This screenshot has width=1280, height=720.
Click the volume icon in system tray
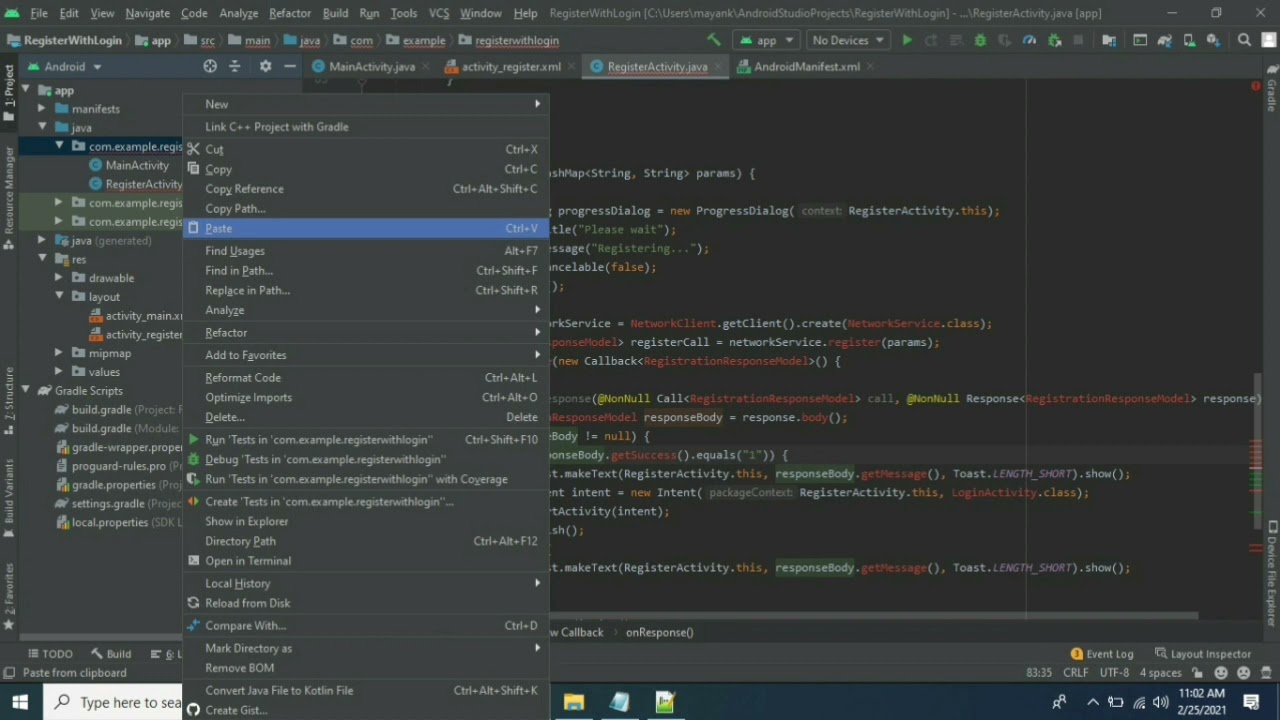(x=1160, y=702)
